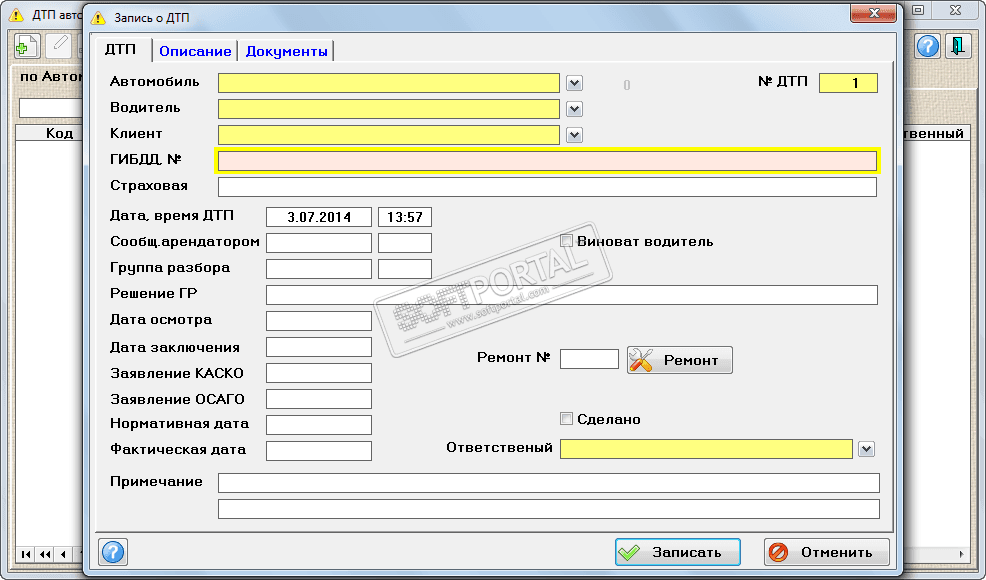This screenshot has width=986, height=580.
Task: Click the Код column header in background table
Action: coord(49,133)
